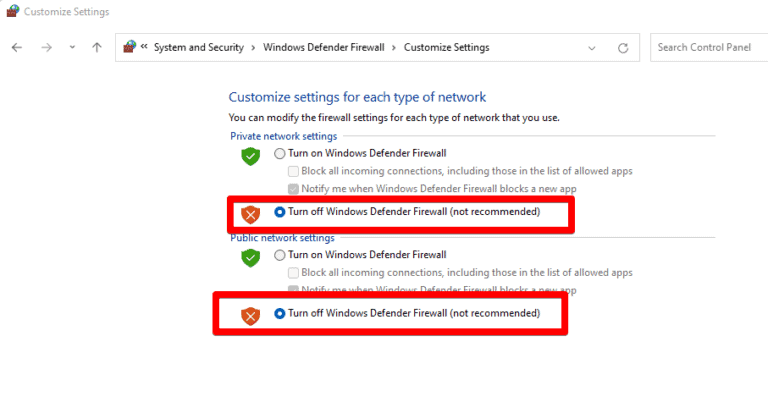Image resolution: width=768 pixels, height=402 pixels.
Task: Click the Back navigation arrow
Action: [17, 47]
